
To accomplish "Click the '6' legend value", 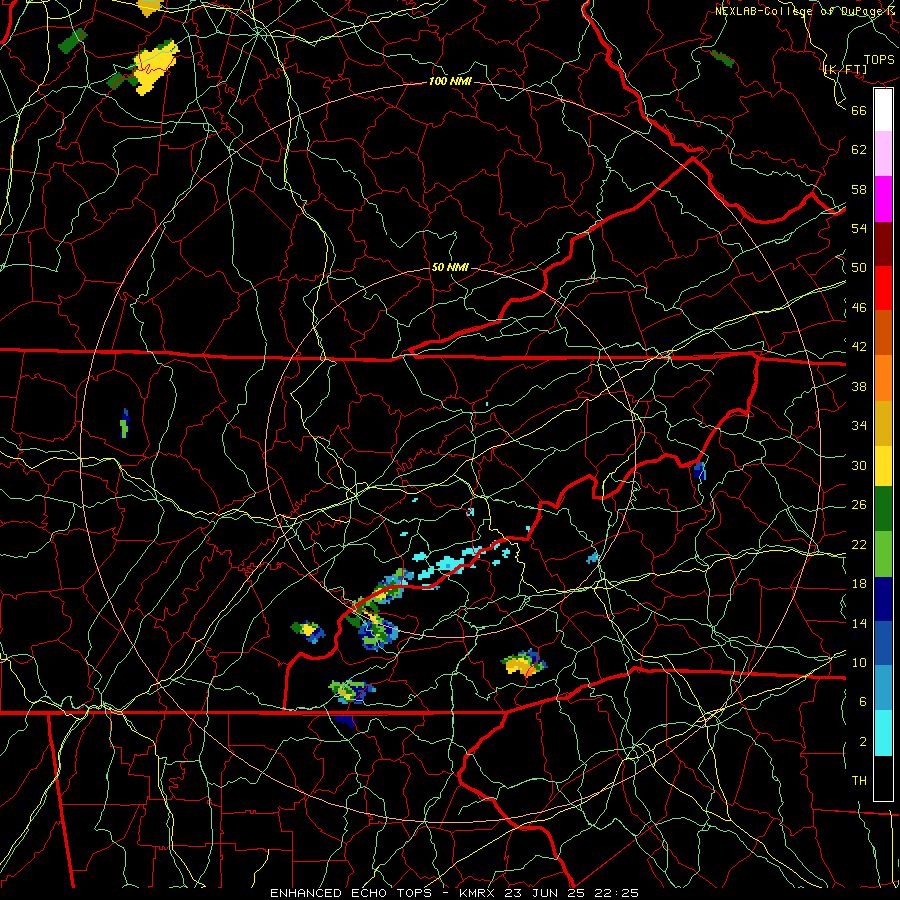I will point(863,702).
